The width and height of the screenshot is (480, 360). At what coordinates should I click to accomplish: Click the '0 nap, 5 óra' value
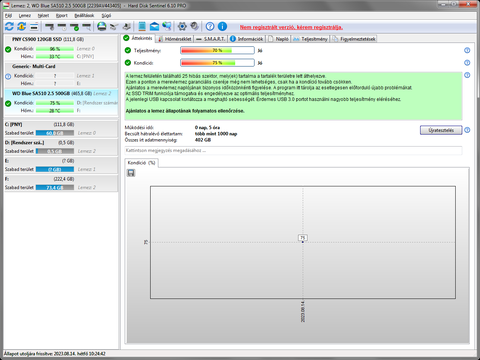(207, 127)
